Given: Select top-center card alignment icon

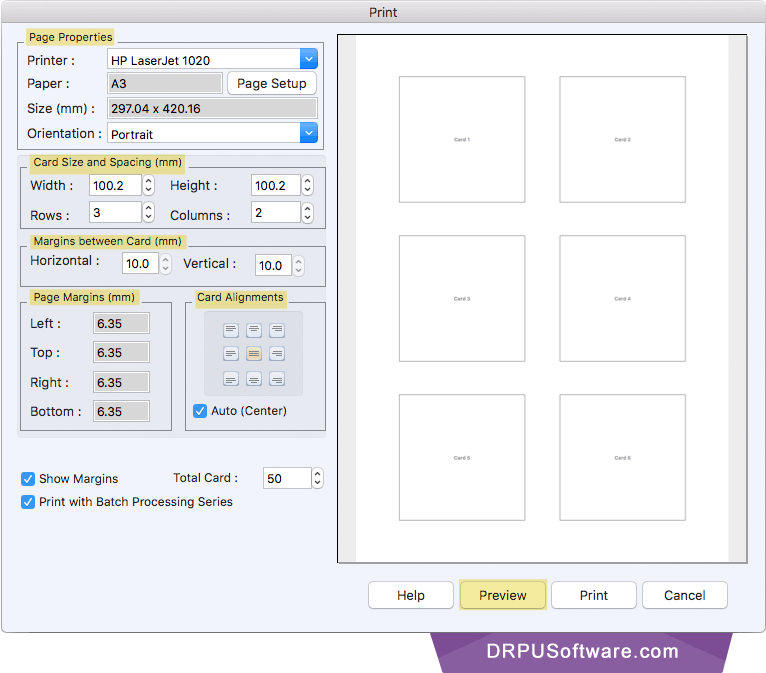Looking at the screenshot, I should (x=254, y=331).
